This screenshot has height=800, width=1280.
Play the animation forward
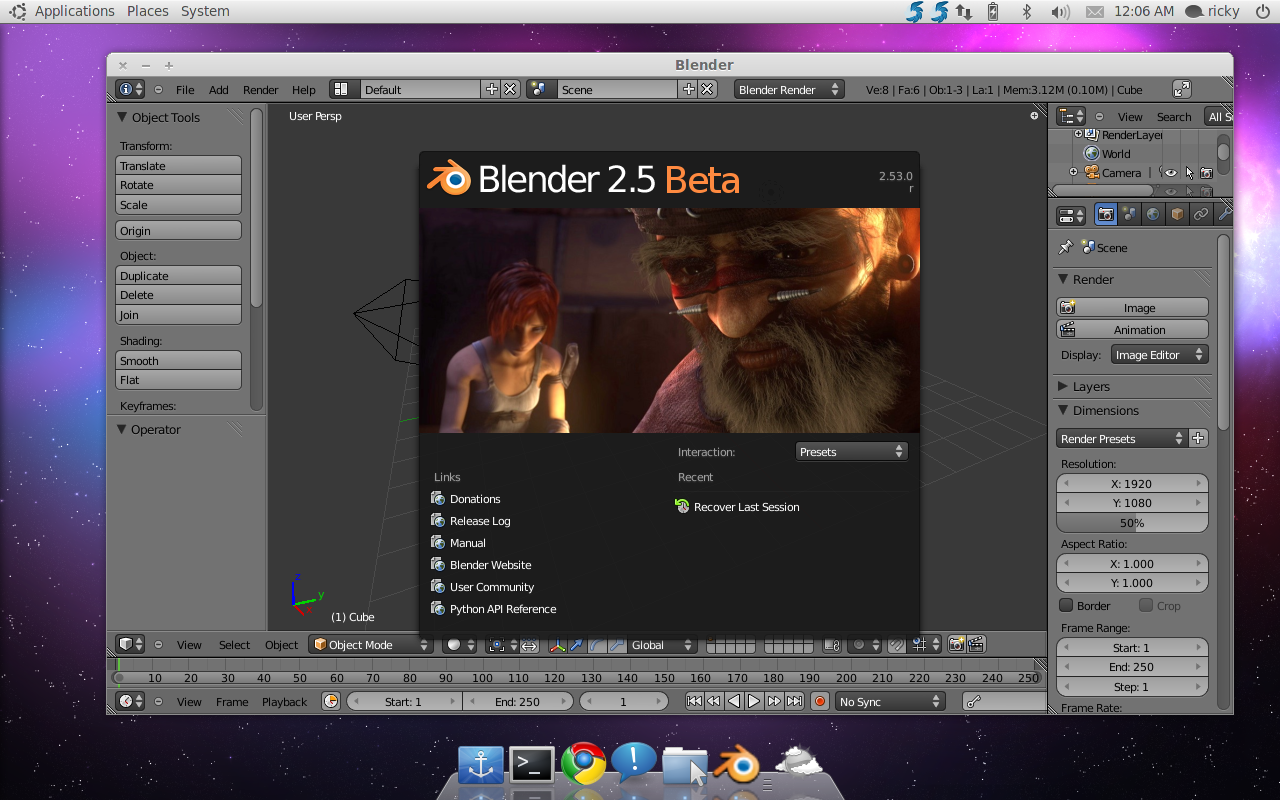(x=754, y=701)
